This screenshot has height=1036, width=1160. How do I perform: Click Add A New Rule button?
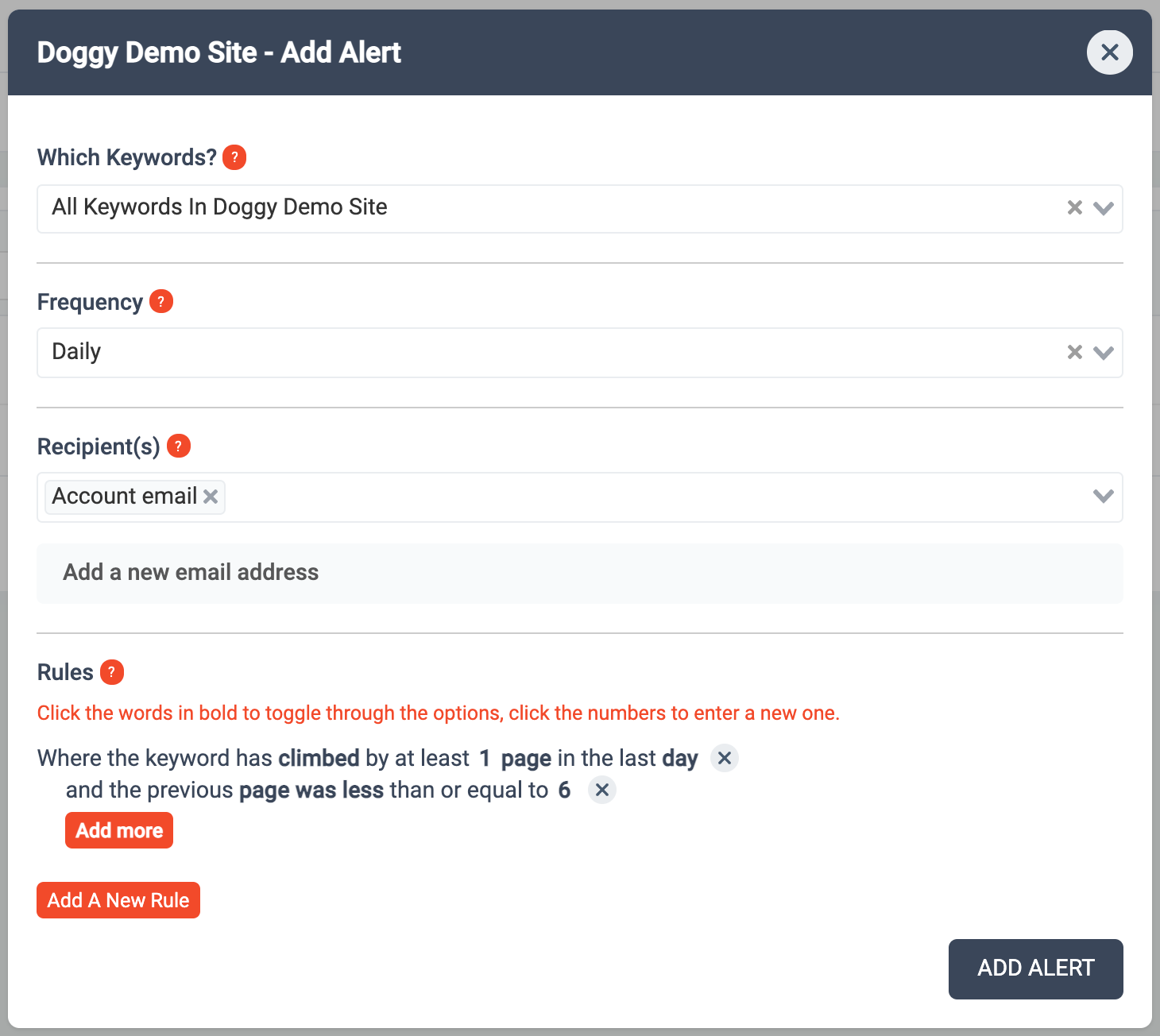(118, 900)
